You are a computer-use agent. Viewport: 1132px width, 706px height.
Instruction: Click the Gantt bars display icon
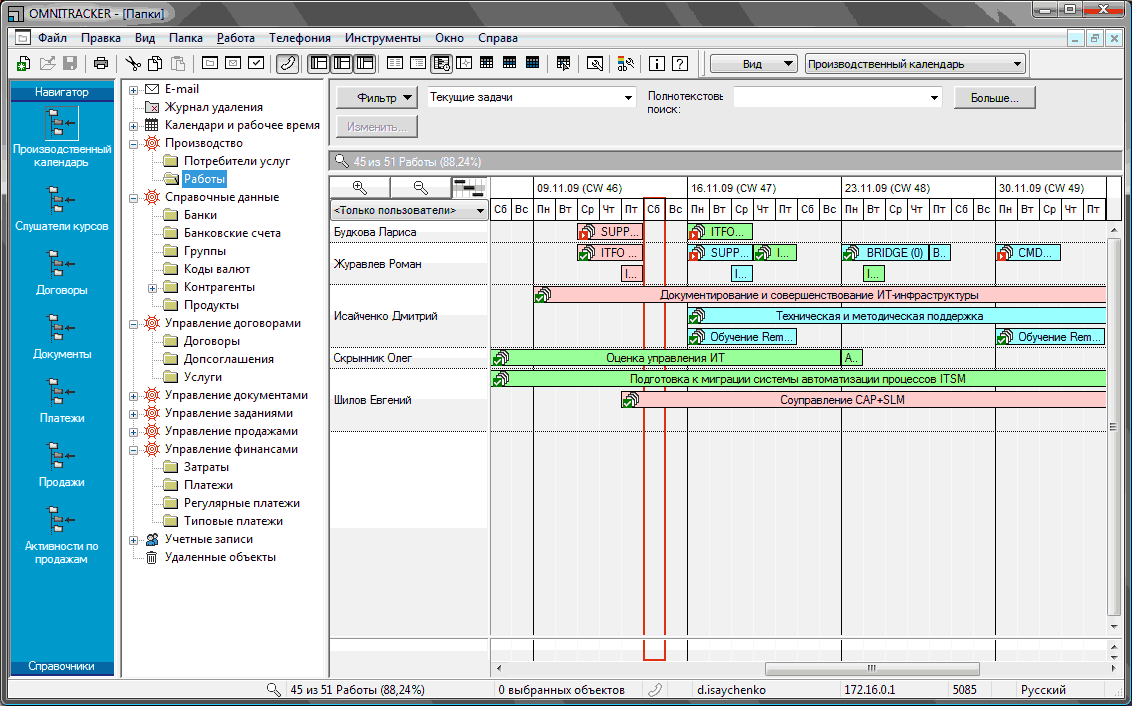coord(469,188)
